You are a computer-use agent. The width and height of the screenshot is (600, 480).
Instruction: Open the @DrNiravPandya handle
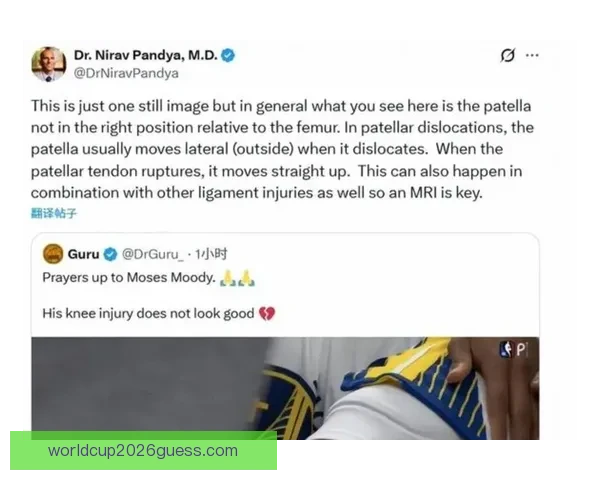point(126,73)
